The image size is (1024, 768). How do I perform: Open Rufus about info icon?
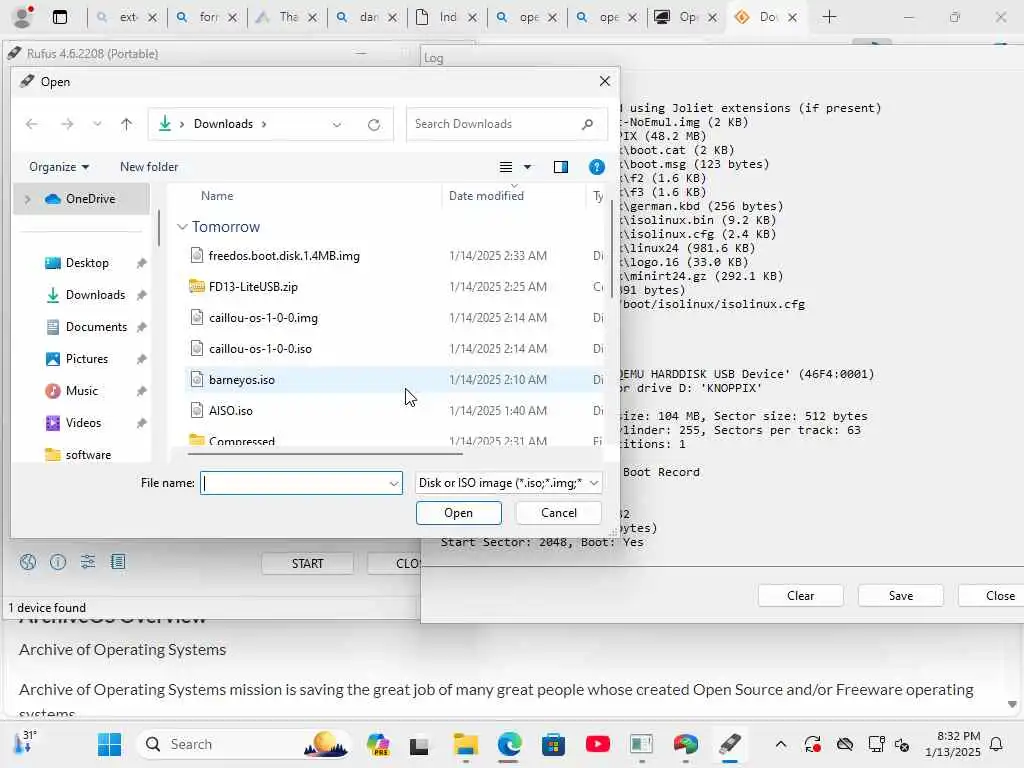point(58,562)
